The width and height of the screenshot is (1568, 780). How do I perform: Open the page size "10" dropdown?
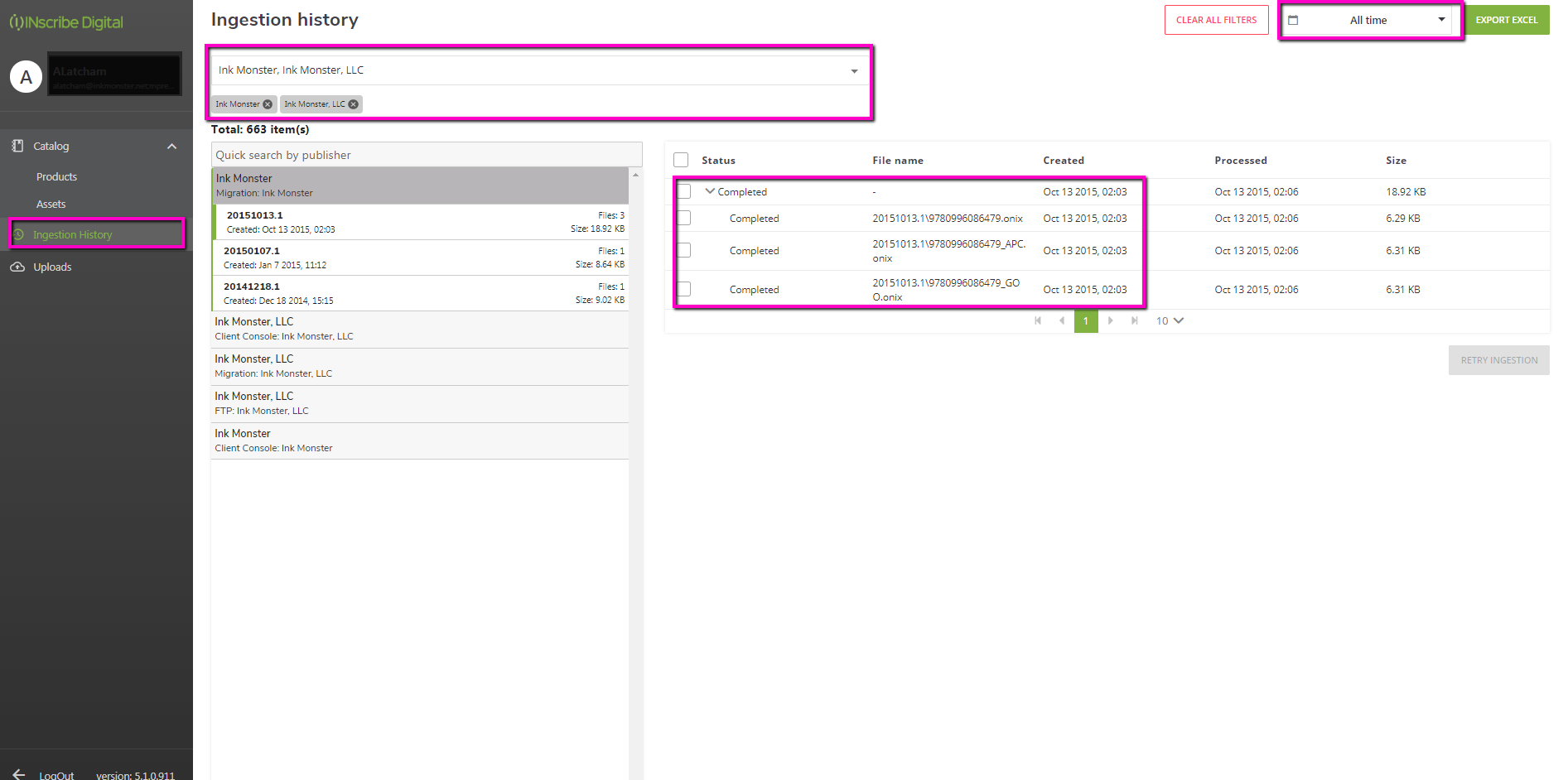(x=1169, y=321)
